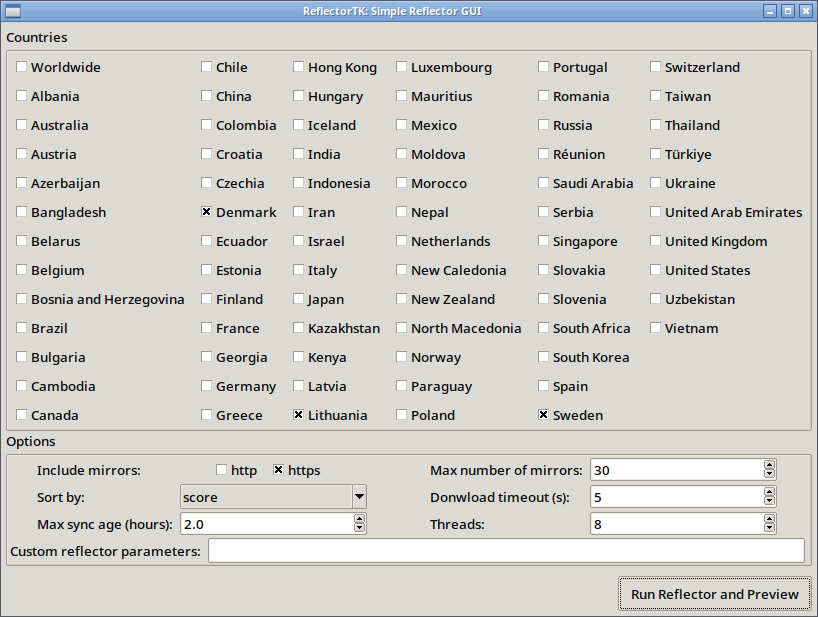Deselect the Lithuania checkbox
The height and width of the screenshot is (617, 818).
tap(299, 416)
